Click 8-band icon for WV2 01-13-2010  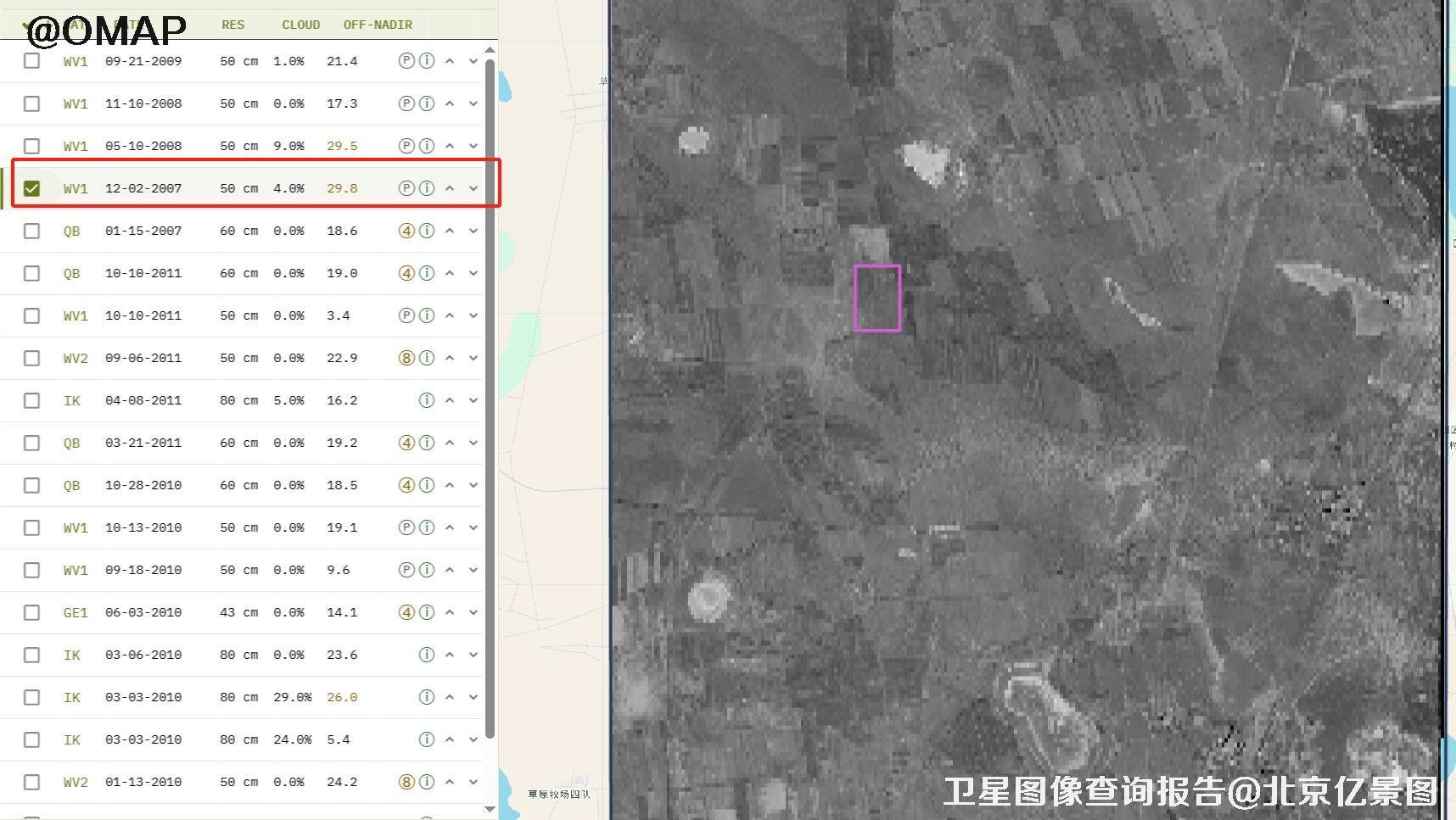coord(406,782)
